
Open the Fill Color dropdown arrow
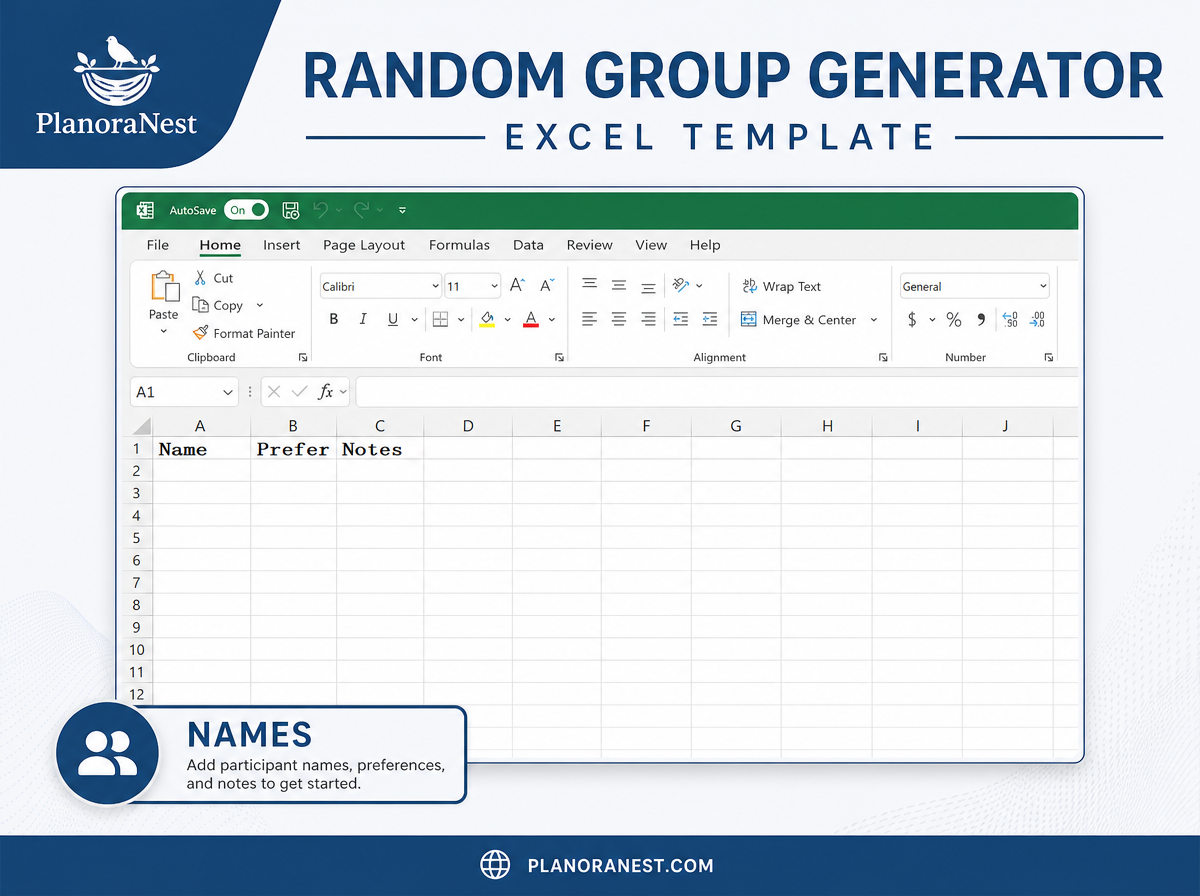(507, 320)
